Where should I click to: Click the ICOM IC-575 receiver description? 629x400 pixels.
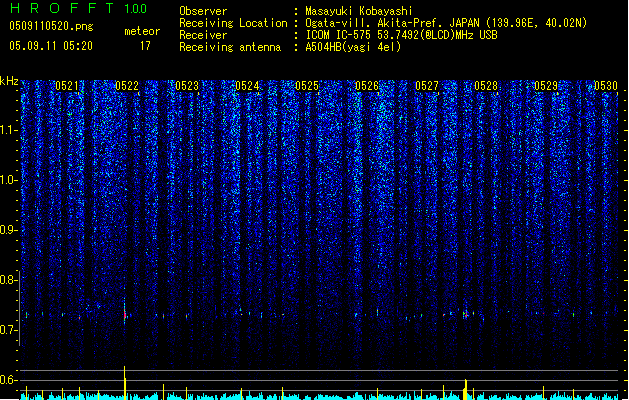401,35
